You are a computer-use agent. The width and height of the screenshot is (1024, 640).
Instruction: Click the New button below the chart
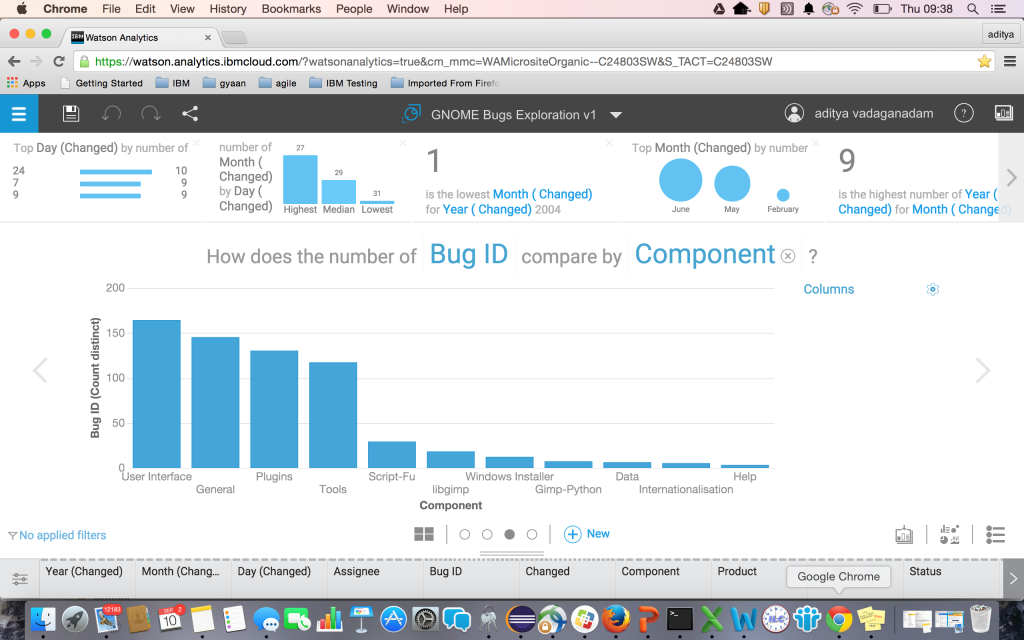coord(587,534)
